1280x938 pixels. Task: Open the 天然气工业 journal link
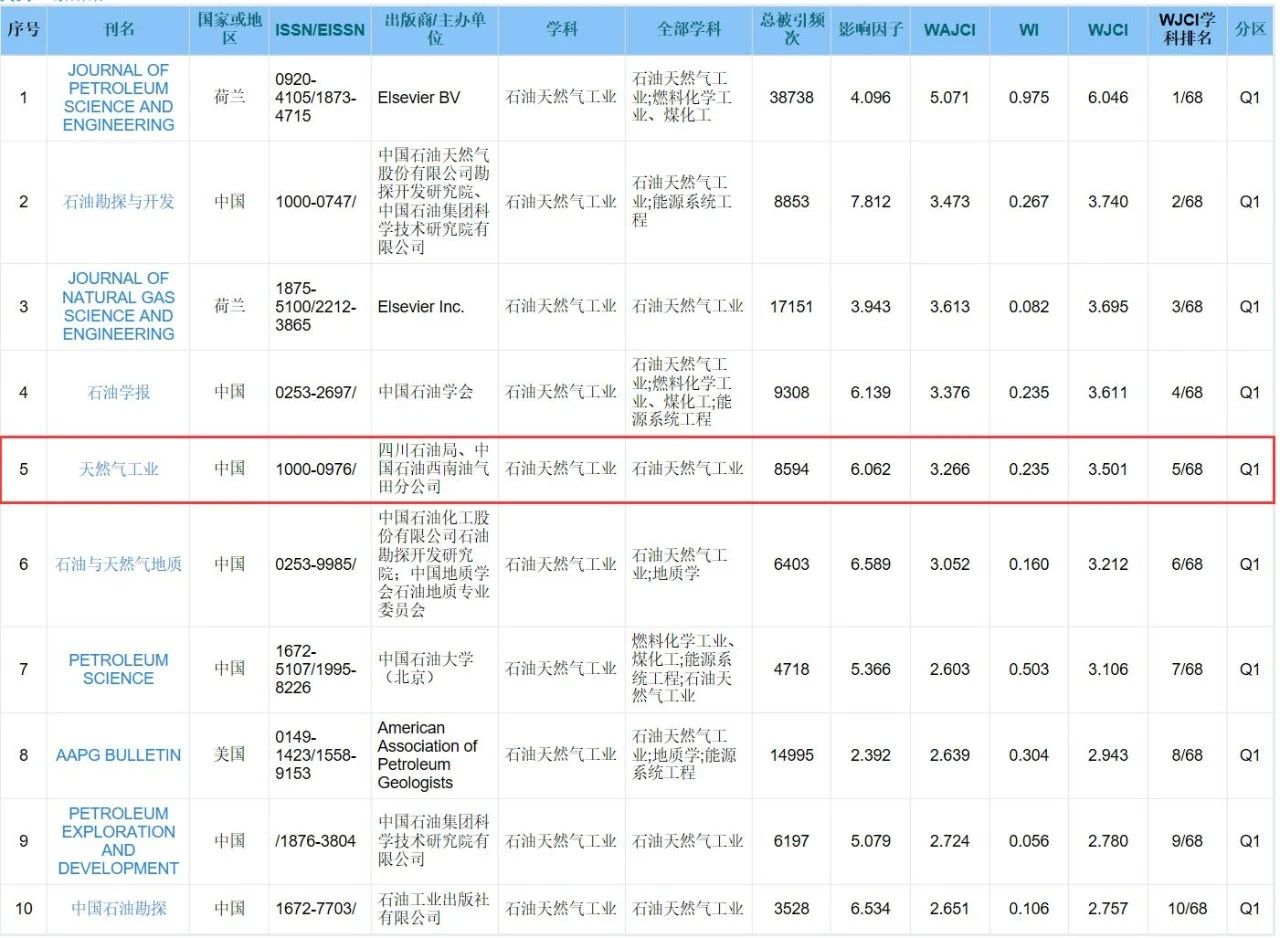pyautogui.click(x=118, y=469)
